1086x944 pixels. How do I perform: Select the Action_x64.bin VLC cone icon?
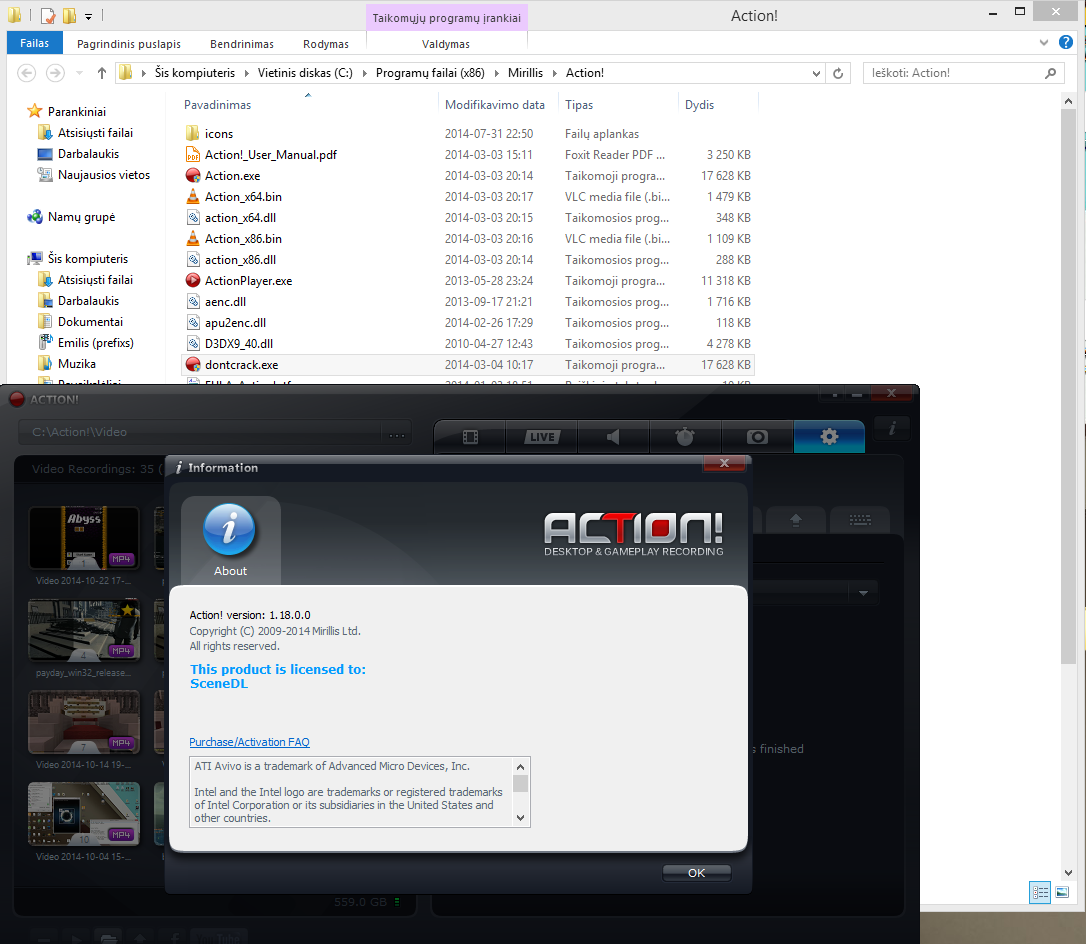point(193,197)
